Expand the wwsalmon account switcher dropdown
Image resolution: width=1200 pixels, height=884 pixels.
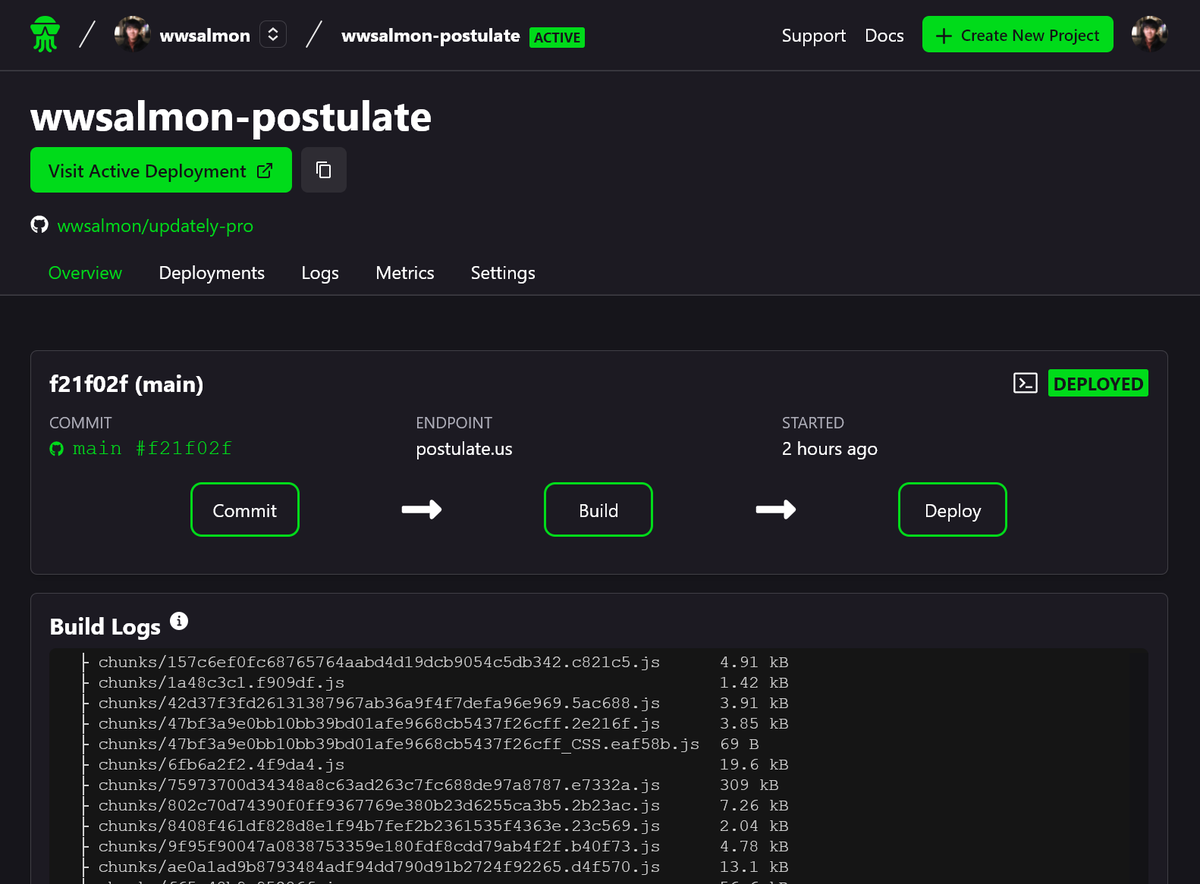(272, 35)
